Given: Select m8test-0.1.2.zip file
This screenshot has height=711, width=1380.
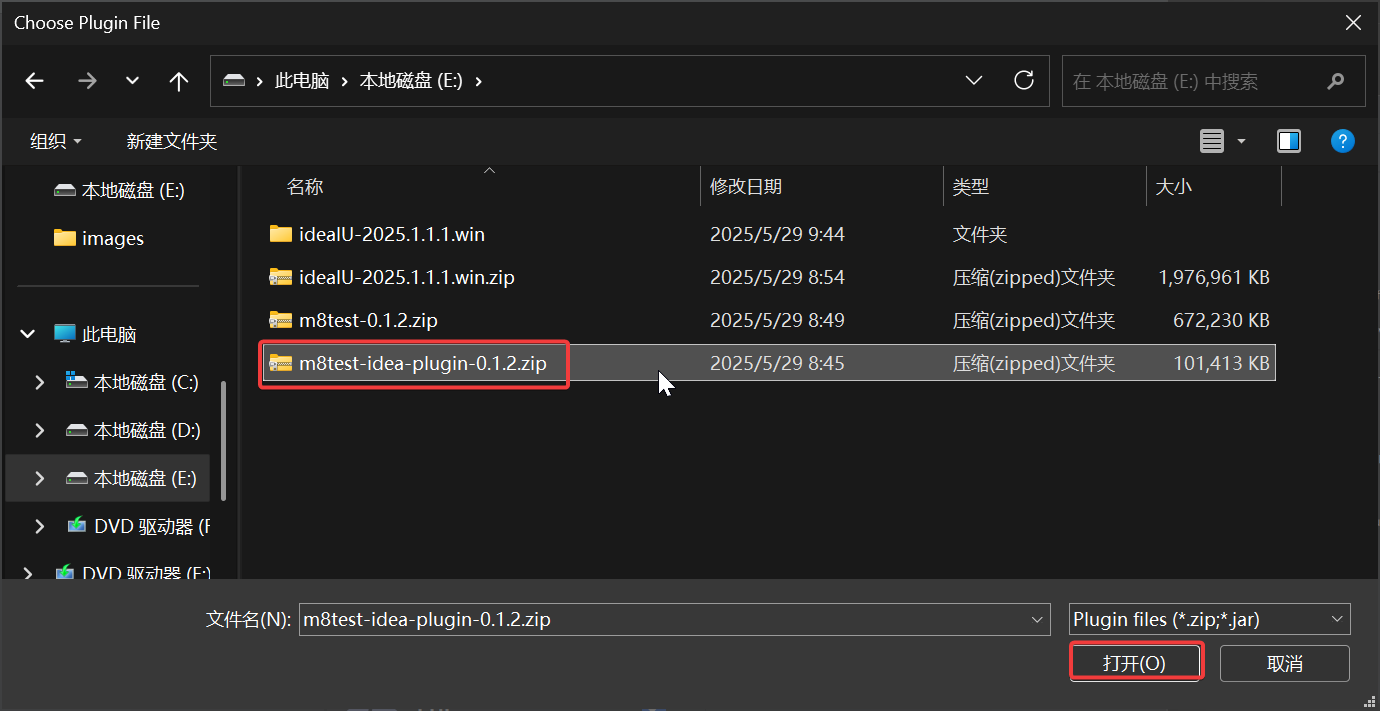Looking at the screenshot, I should (x=368, y=320).
